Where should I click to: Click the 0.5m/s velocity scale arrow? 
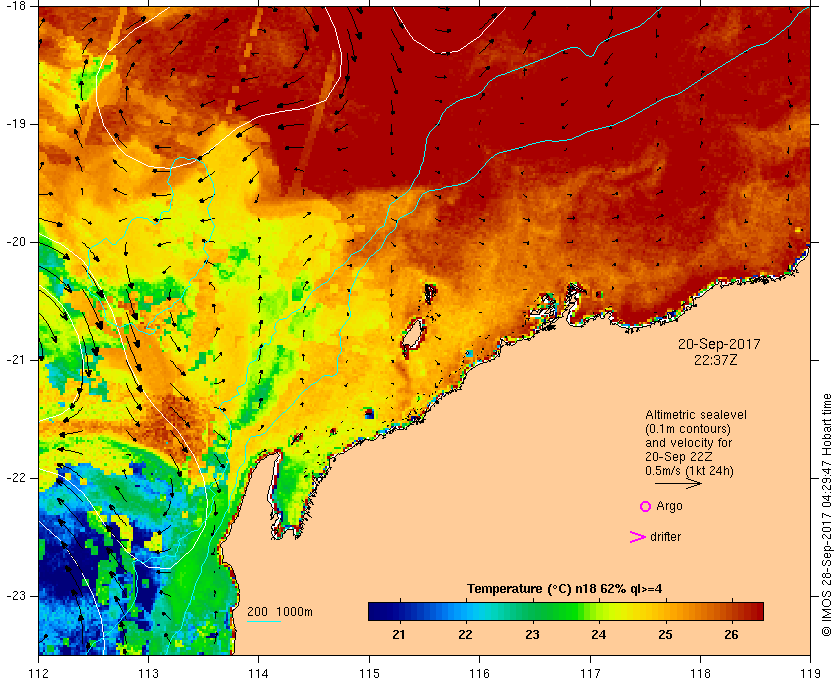(x=678, y=483)
